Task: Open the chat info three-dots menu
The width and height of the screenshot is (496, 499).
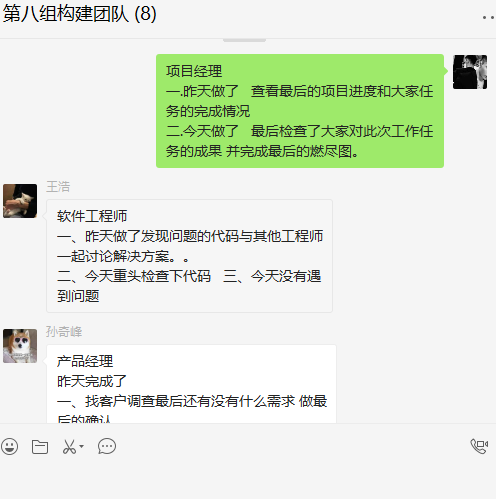Action: click(x=489, y=17)
